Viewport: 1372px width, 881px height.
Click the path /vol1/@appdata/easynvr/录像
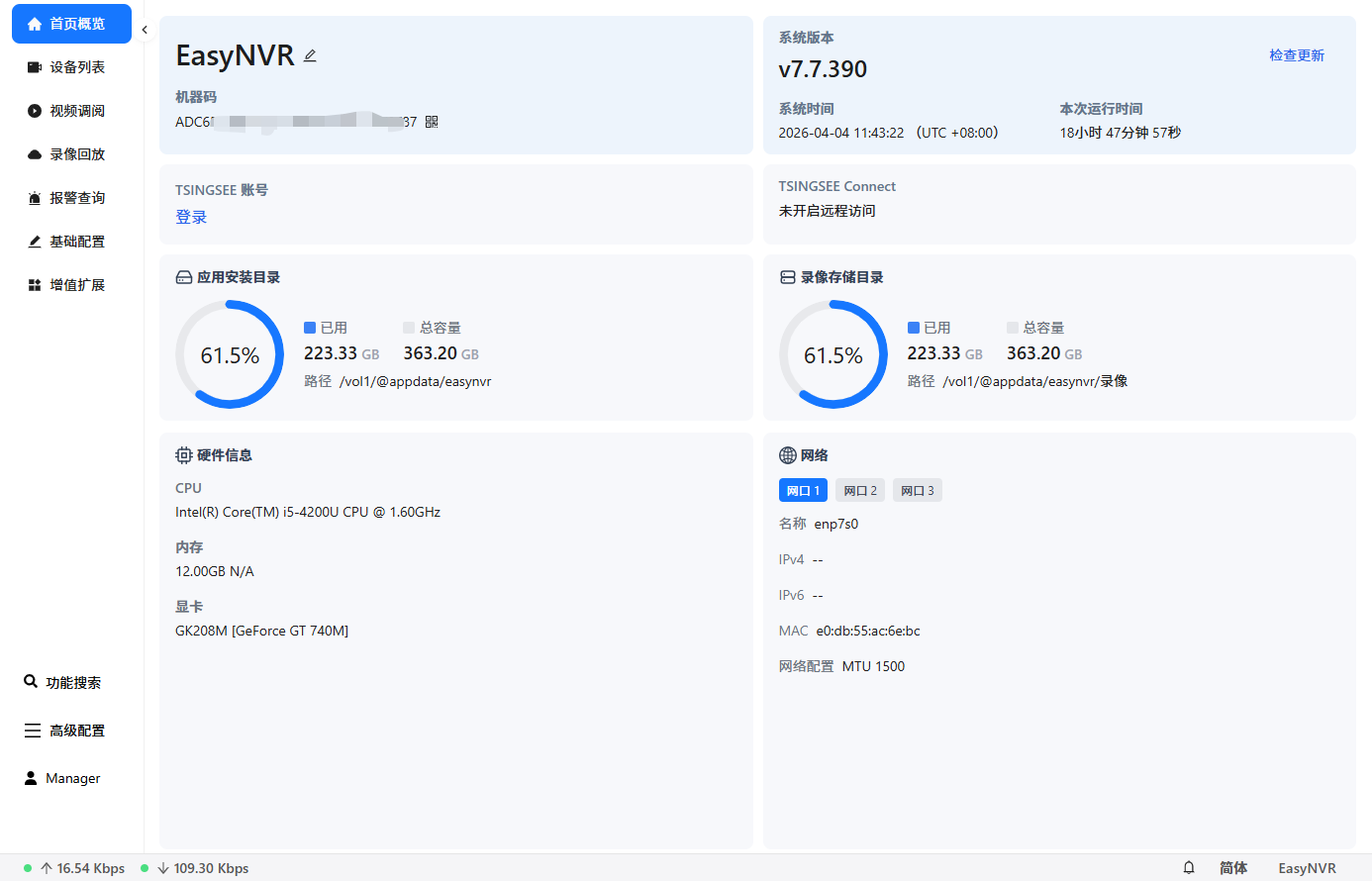tap(1035, 381)
